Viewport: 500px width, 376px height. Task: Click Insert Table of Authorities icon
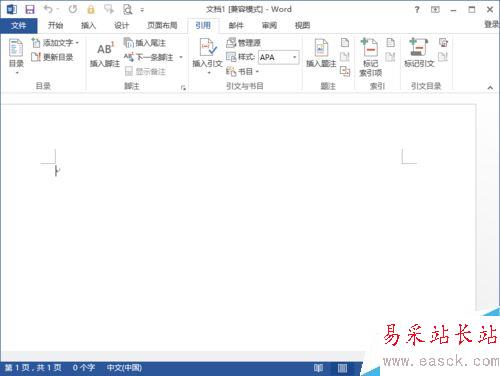coord(443,43)
